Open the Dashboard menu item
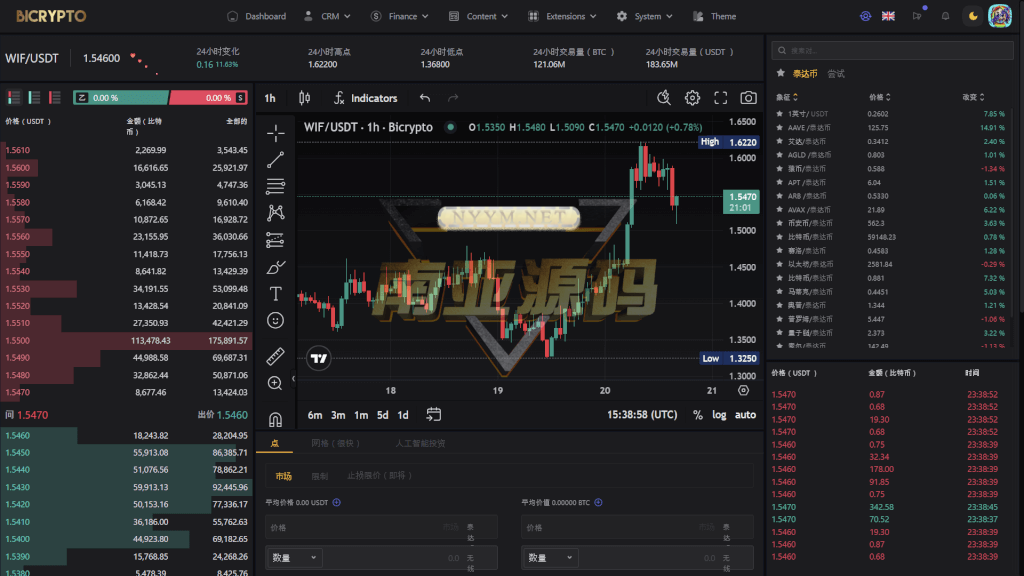Viewport: 1024px width, 576px height. pyautogui.click(x=257, y=16)
